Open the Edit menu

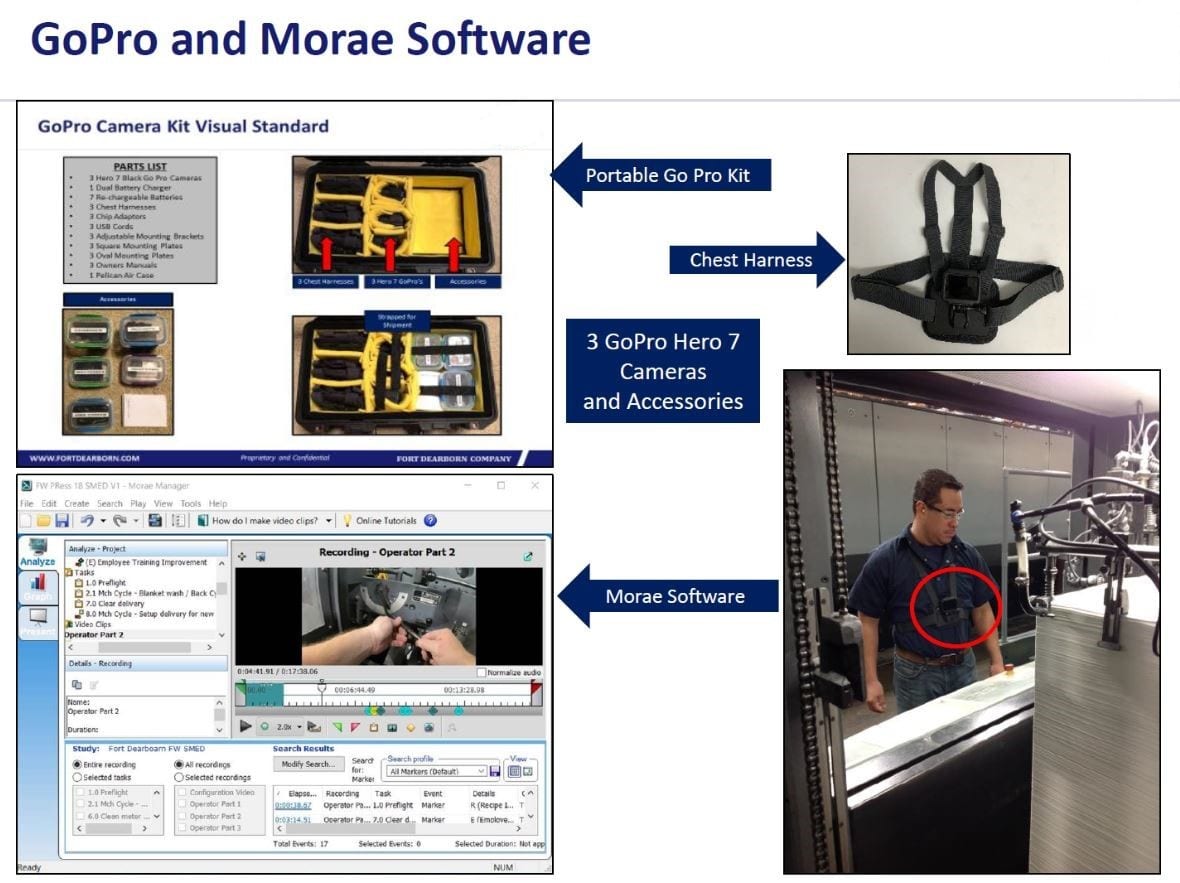point(49,504)
